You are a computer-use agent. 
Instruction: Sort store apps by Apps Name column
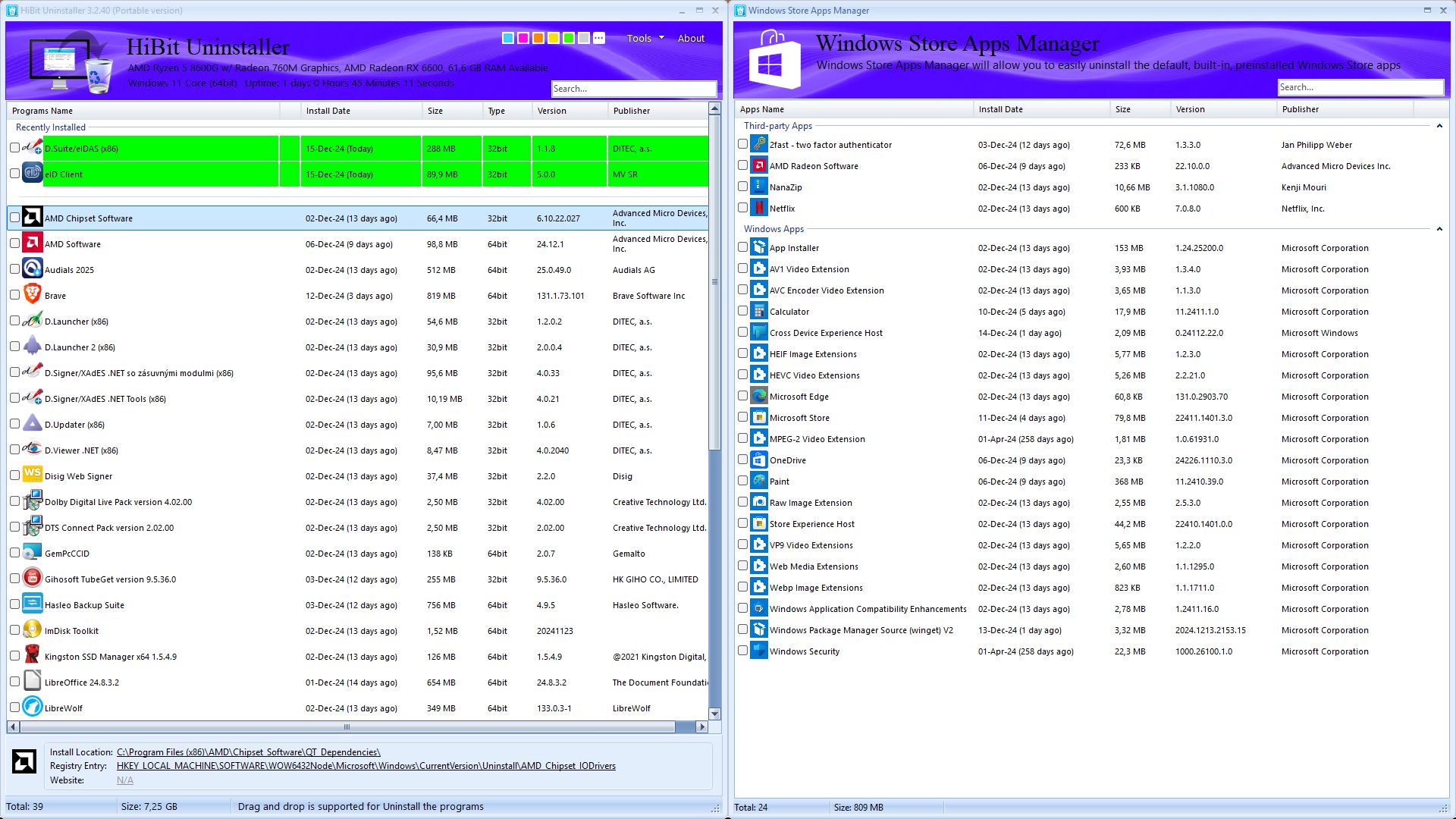coord(854,109)
